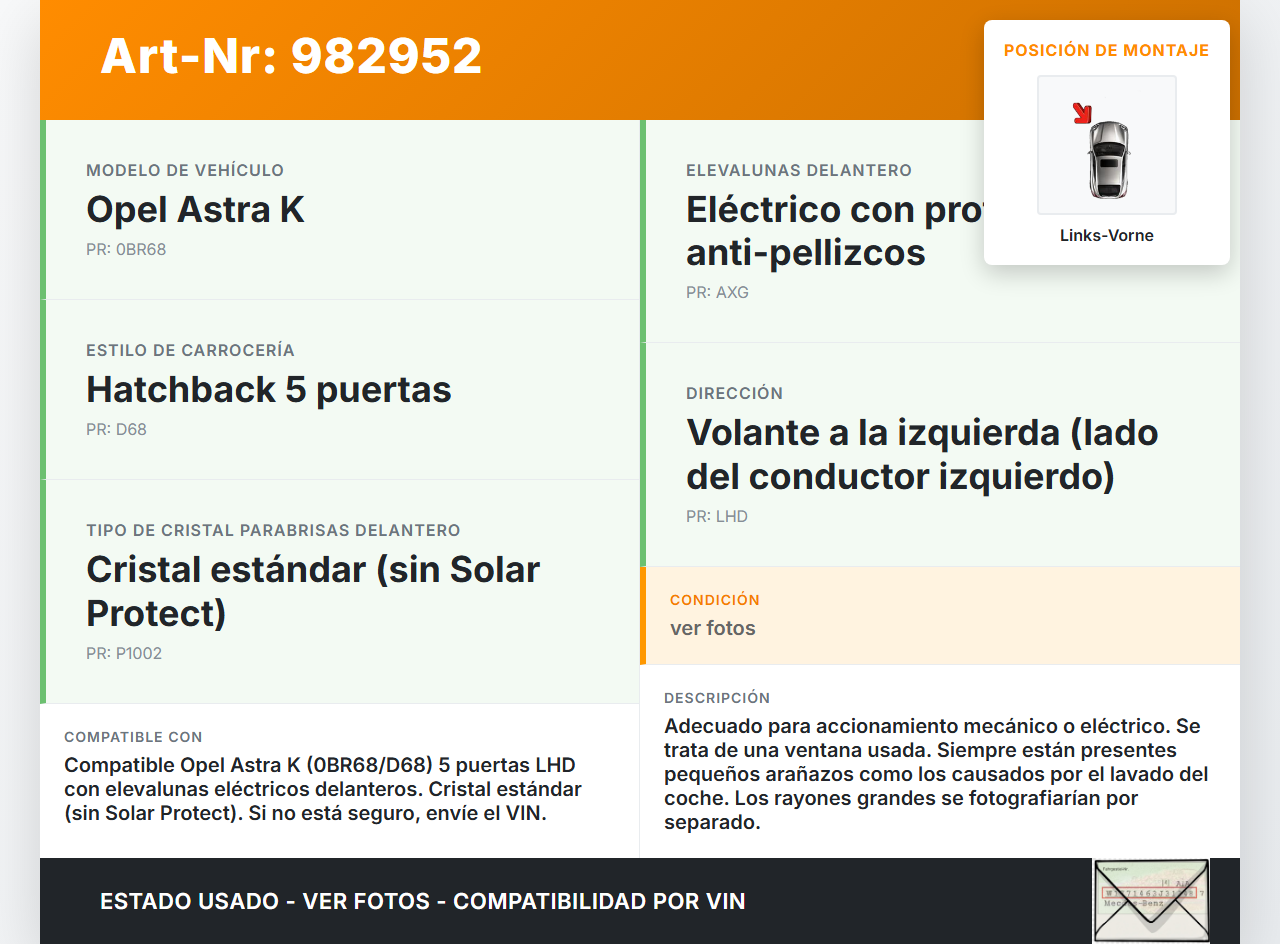Click the orange "CONDICIÓN" label

point(715,600)
